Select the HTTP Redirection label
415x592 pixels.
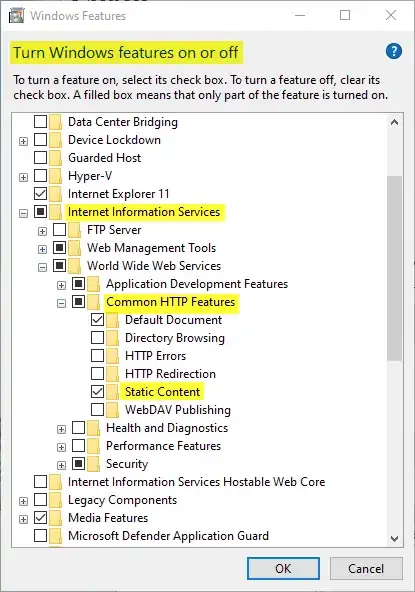[170, 374]
